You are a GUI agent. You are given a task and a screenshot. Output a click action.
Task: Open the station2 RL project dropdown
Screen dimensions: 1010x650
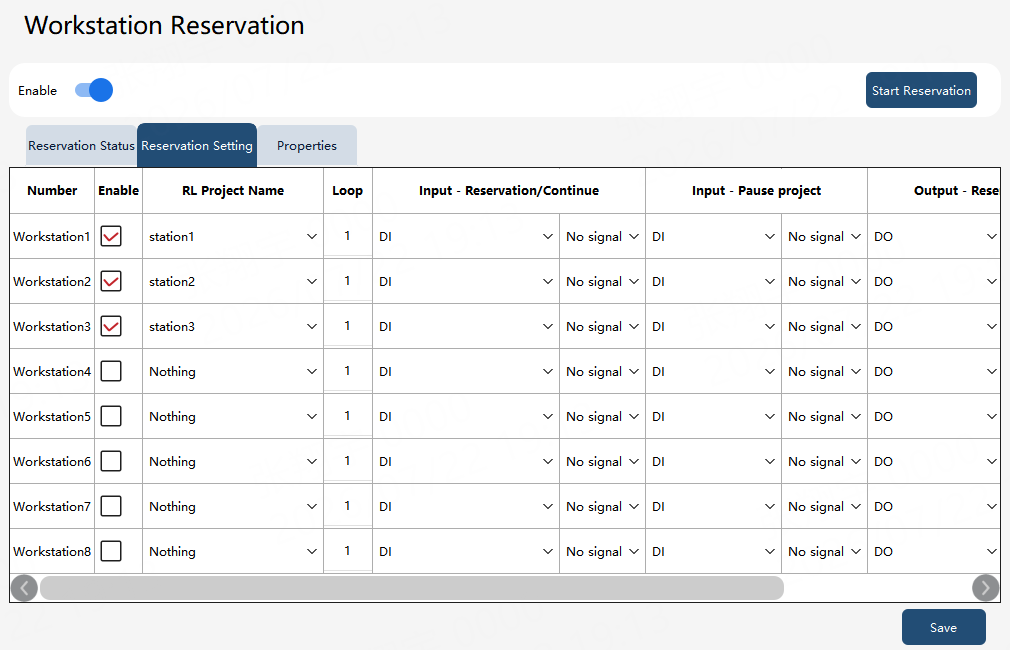click(233, 282)
